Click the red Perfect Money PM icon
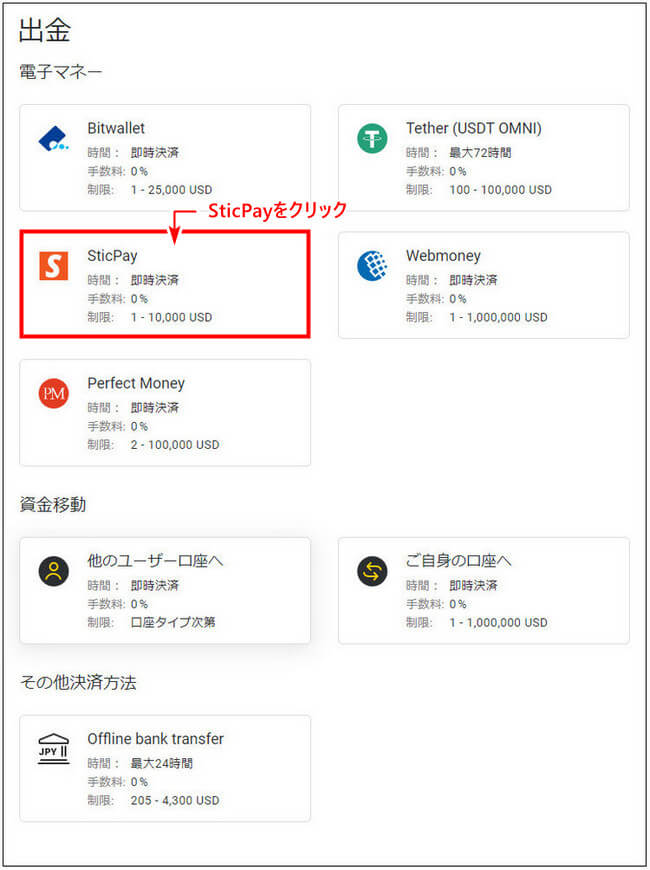 pyautogui.click(x=54, y=393)
